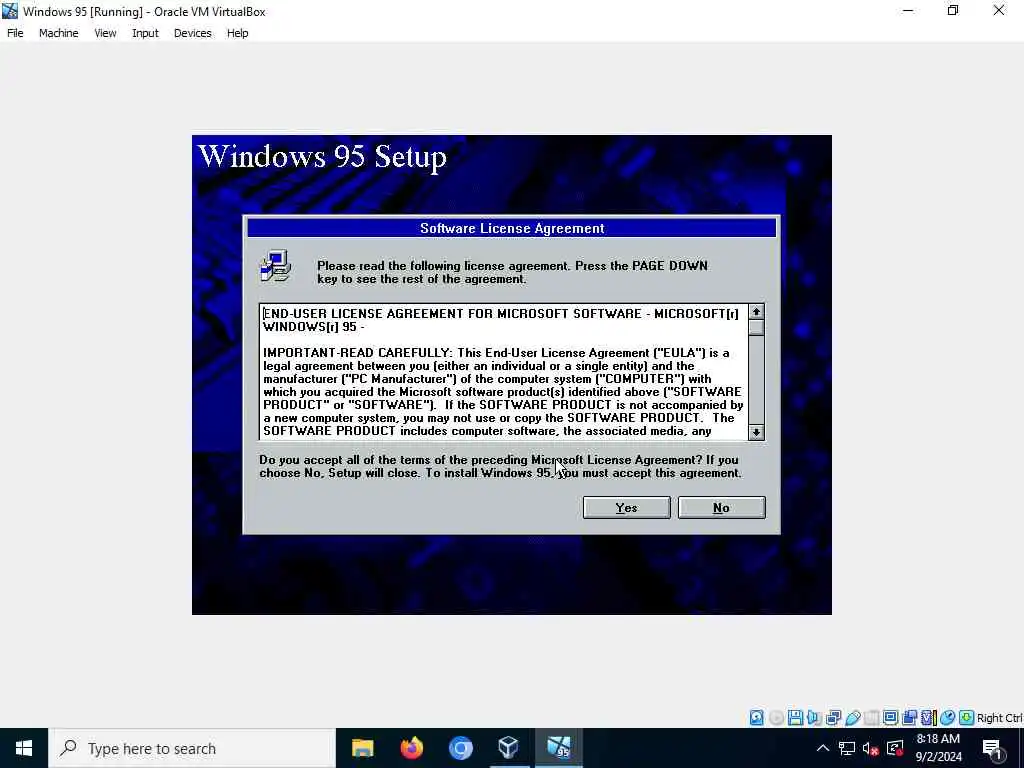The width and height of the screenshot is (1024, 768).
Task: Accept the license with the Yes button
Action: pyautogui.click(x=626, y=507)
